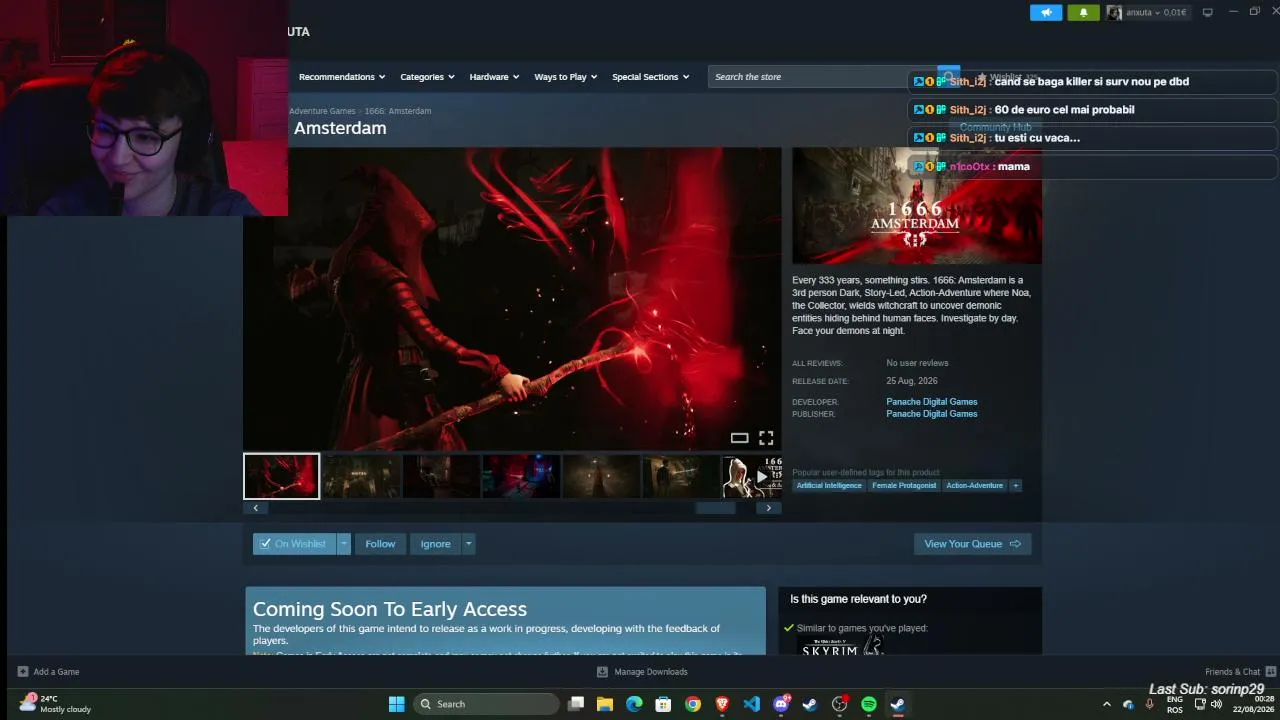The width and height of the screenshot is (1280, 720).
Task: Click the Ignore button
Action: point(435,544)
